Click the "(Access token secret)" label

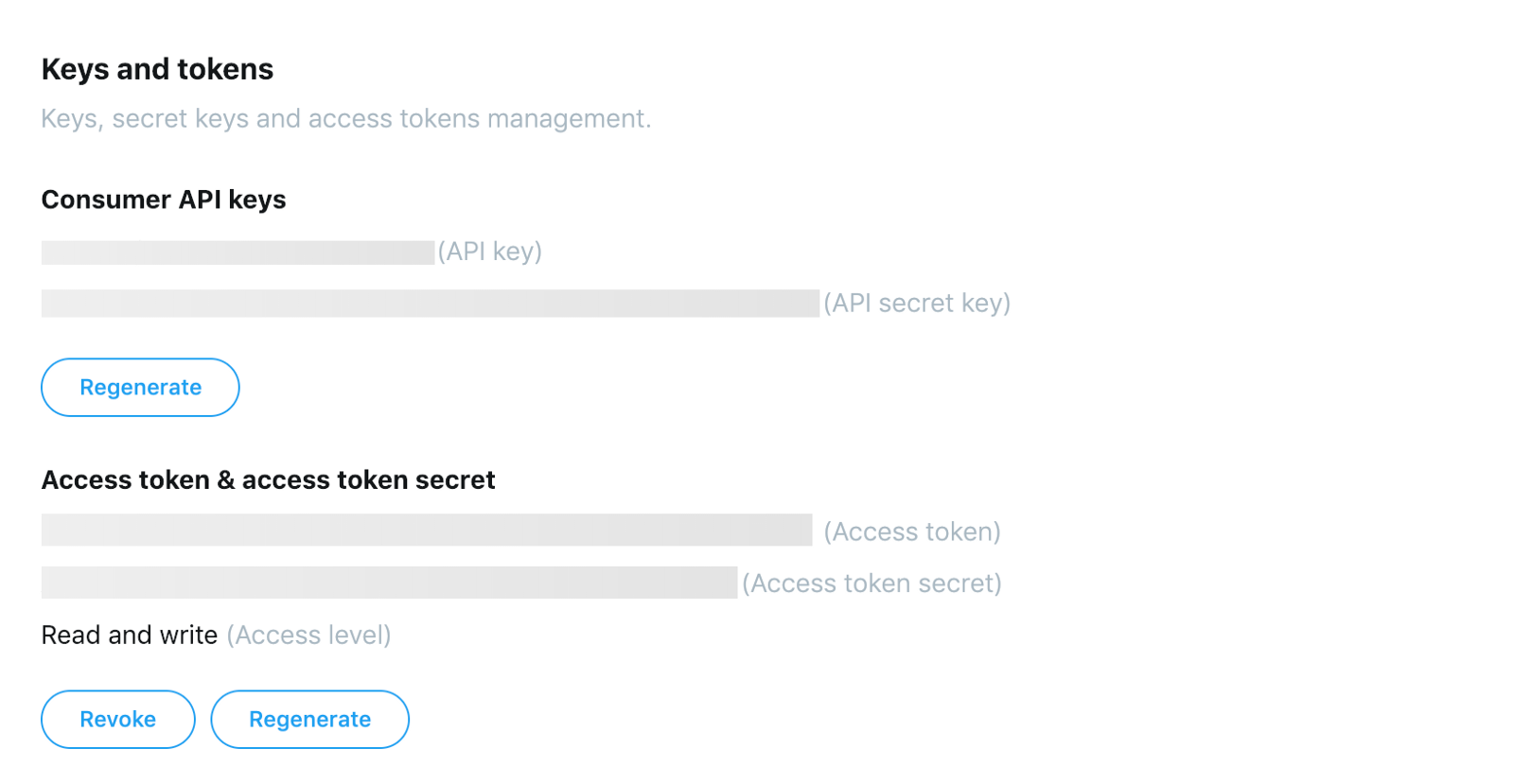click(x=871, y=584)
